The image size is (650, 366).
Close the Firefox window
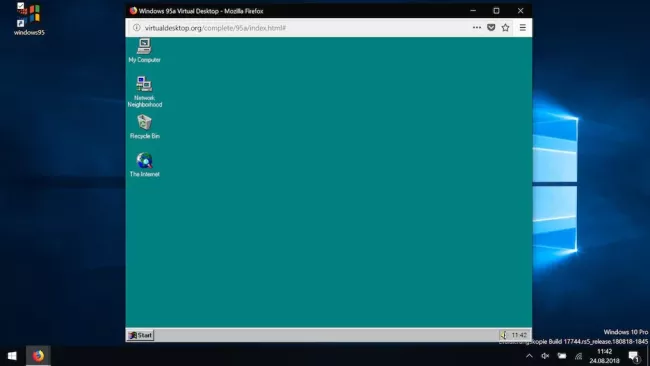(520, 11)
